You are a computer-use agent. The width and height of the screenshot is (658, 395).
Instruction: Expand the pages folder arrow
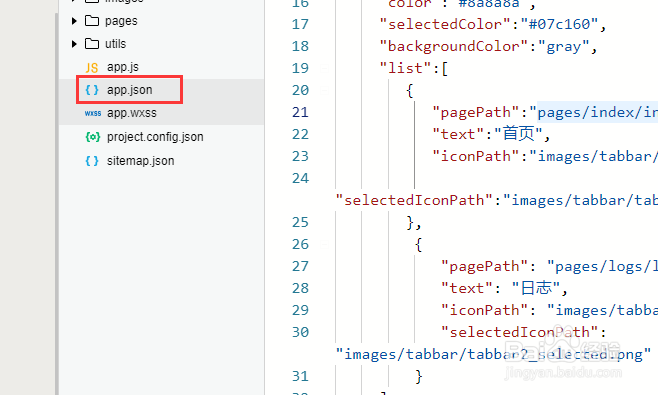74,21
